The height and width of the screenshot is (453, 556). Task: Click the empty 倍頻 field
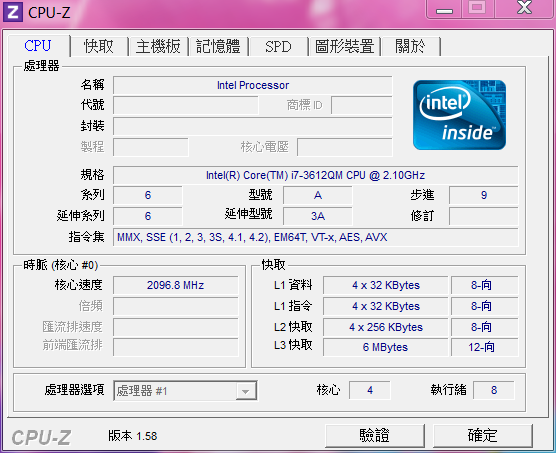click(x=176, y=306)
